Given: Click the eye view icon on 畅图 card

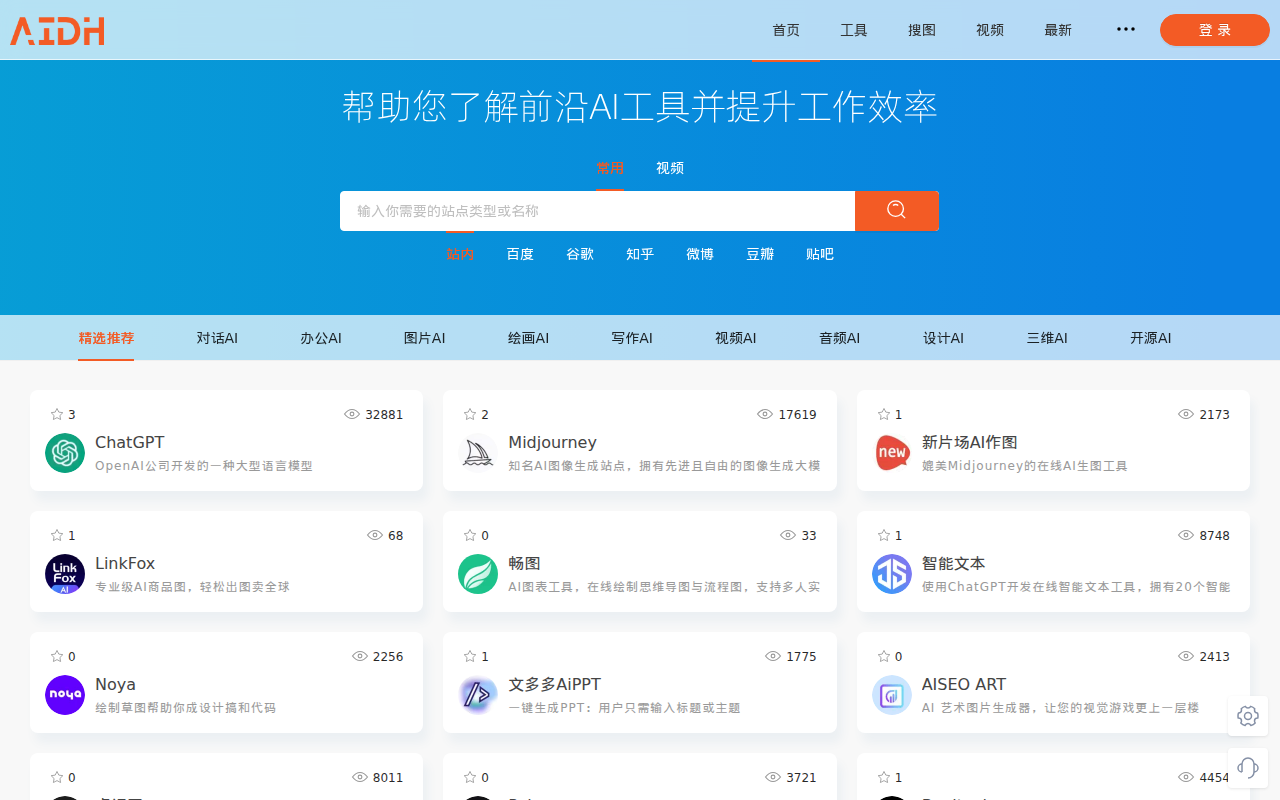Looking at the screenshot, I should 788,535.
